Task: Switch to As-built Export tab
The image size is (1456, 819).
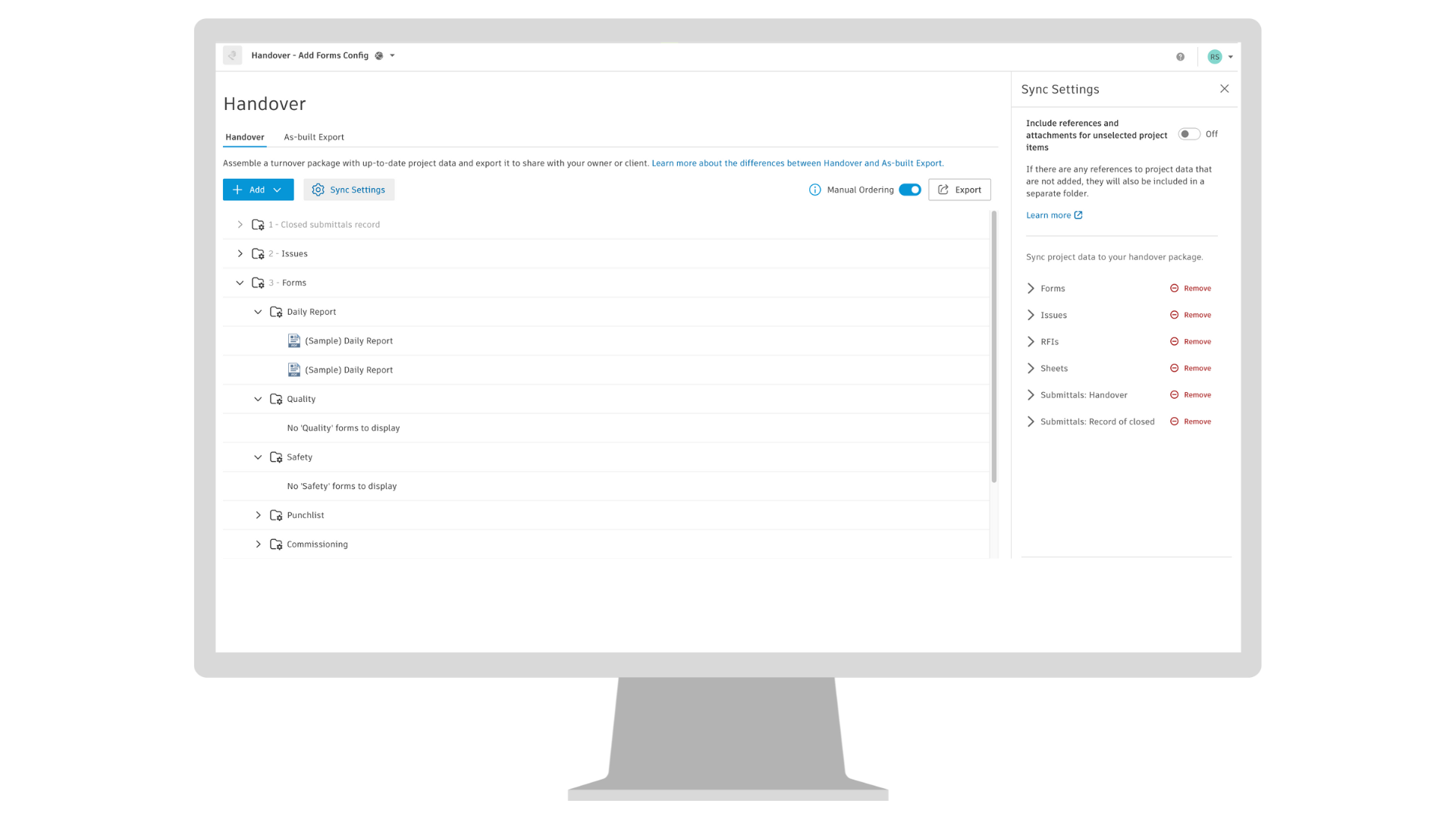Action: pos(313,137)
